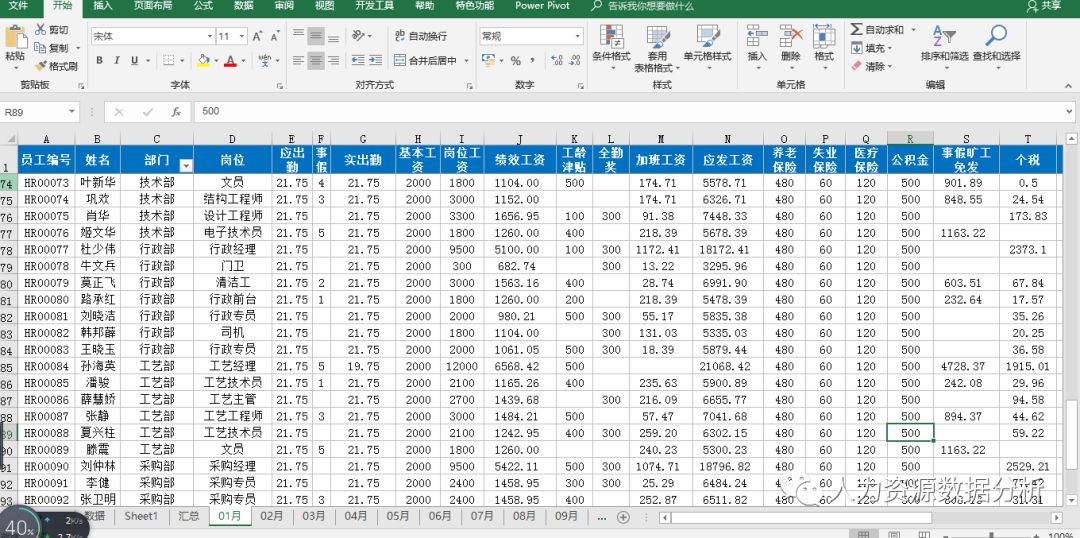
Task: Click the 共享 share button
Action: (1043, 6)
